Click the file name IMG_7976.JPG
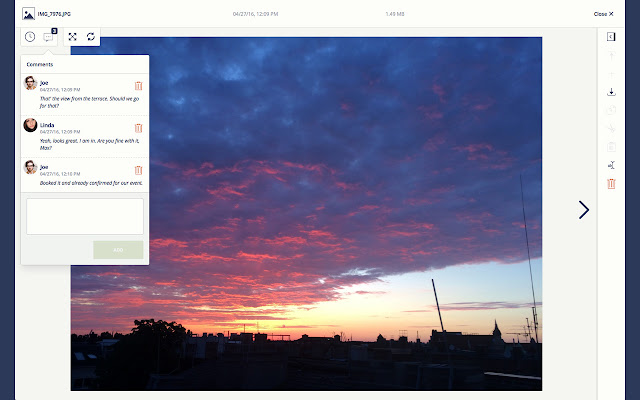 point(54,14)
